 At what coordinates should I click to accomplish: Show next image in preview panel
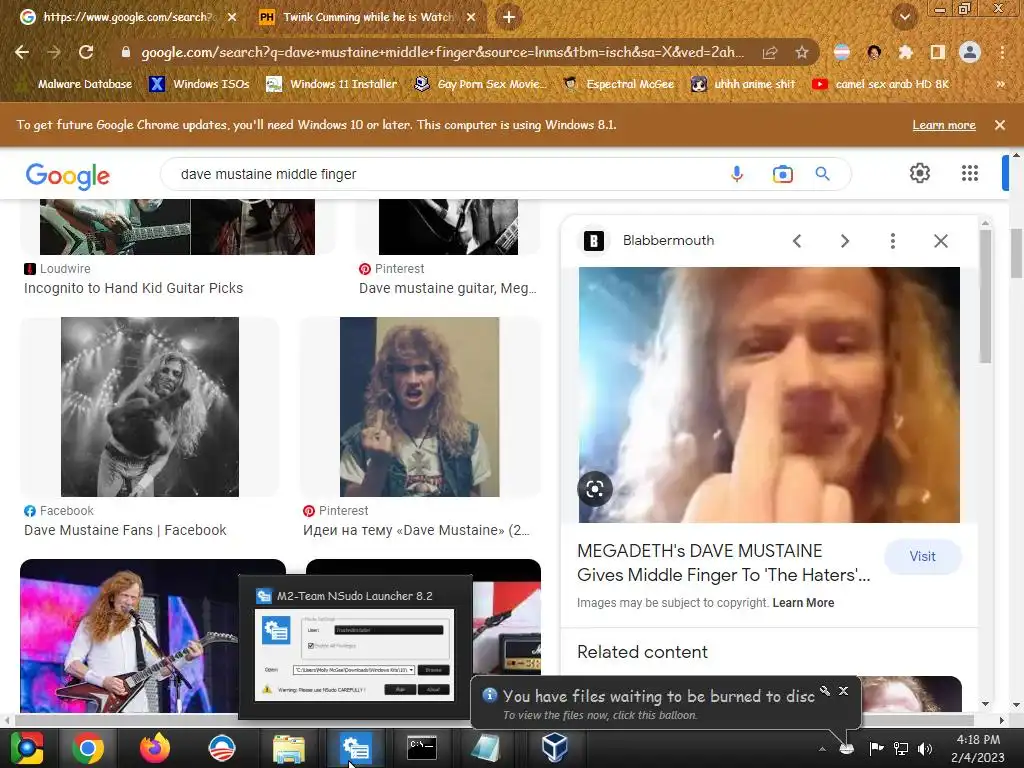(x=844, y=241)
